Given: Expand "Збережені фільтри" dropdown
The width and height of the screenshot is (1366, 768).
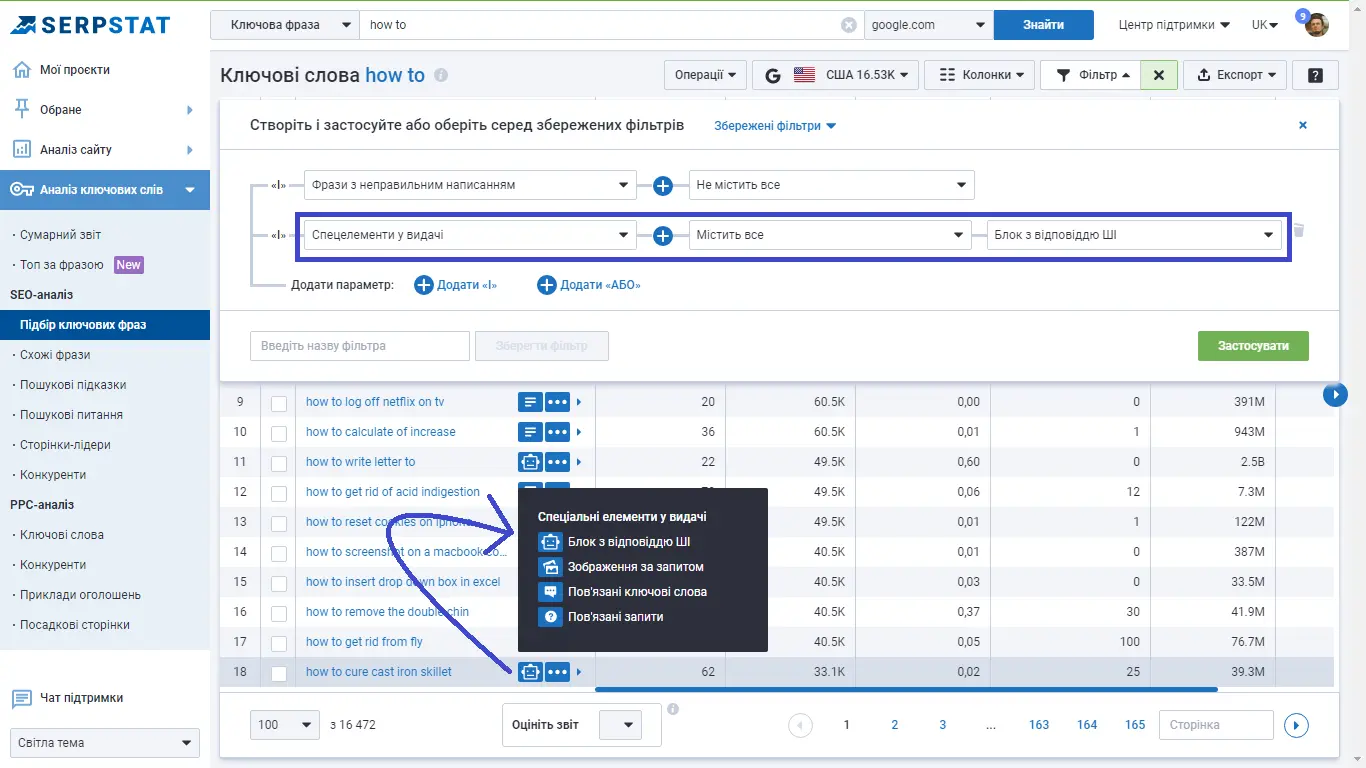Looking at the screenshot, I should [775, 126].
